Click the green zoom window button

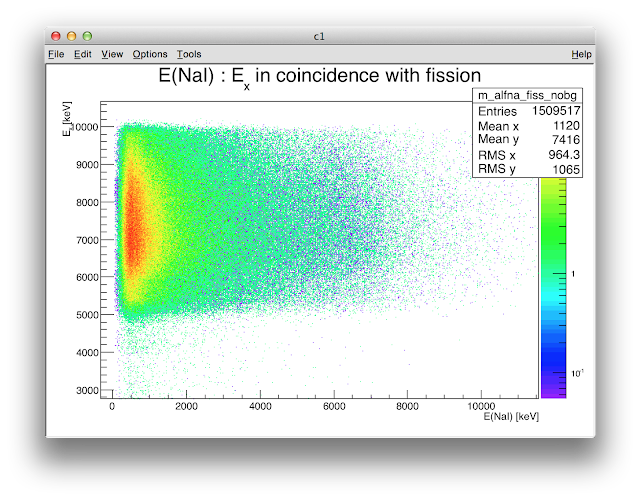pos(87,36)
